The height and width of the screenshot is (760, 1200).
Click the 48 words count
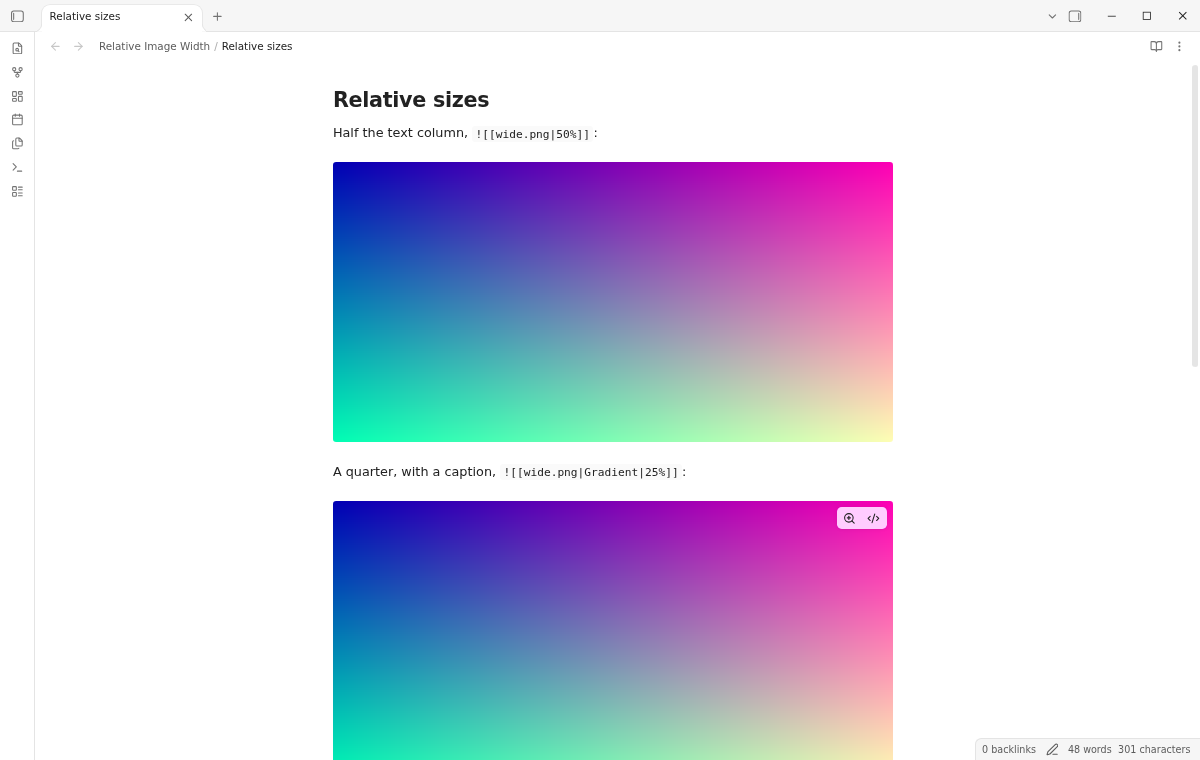point(1089,749)
